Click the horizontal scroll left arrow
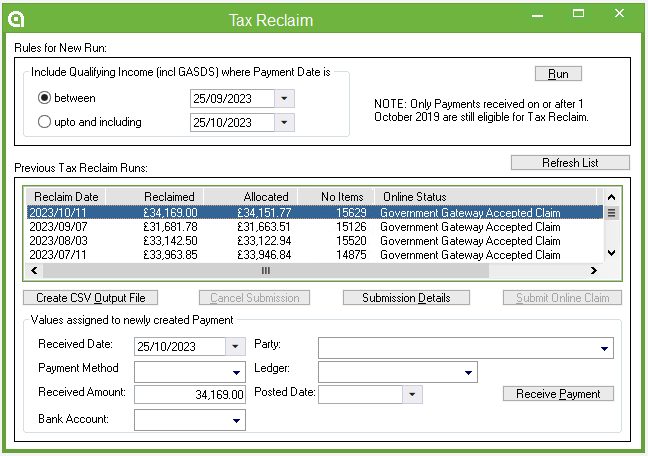 pos(34,270)
